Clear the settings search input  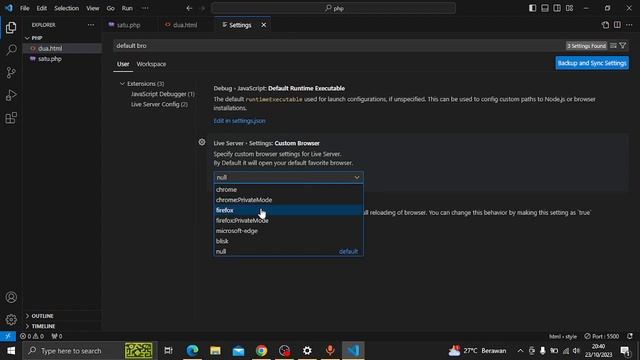pos(613,46)
